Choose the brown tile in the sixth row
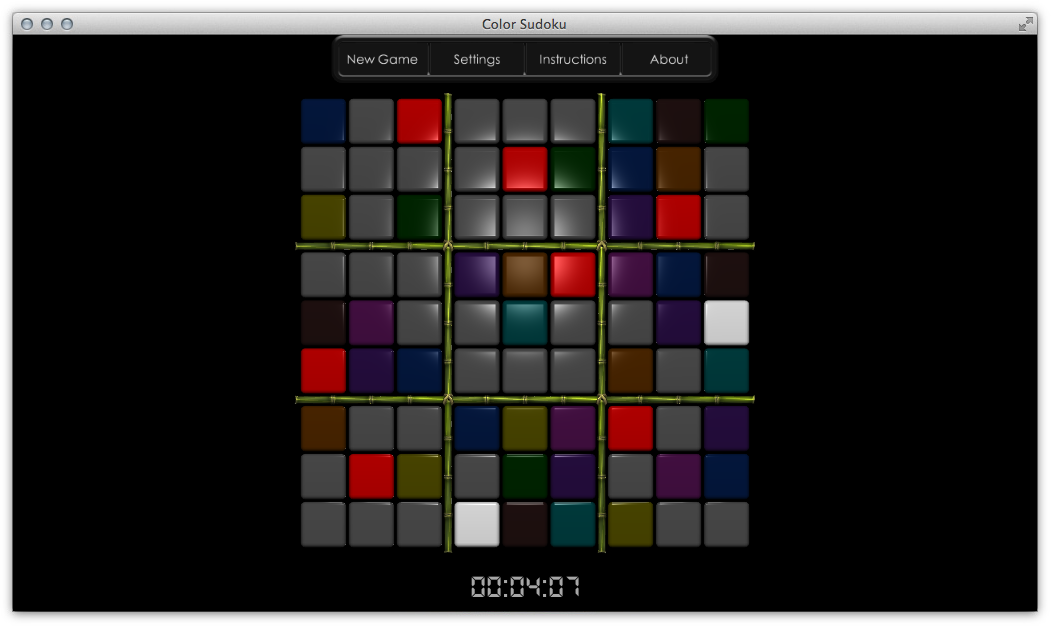1052x628 pixels. (x=631, y=371)
